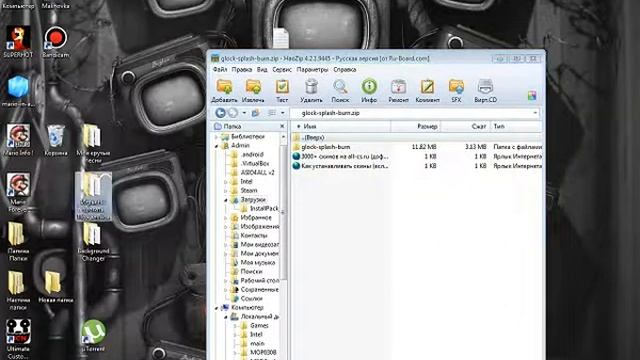Open SUPERHOT desktop shortcut

18,42
